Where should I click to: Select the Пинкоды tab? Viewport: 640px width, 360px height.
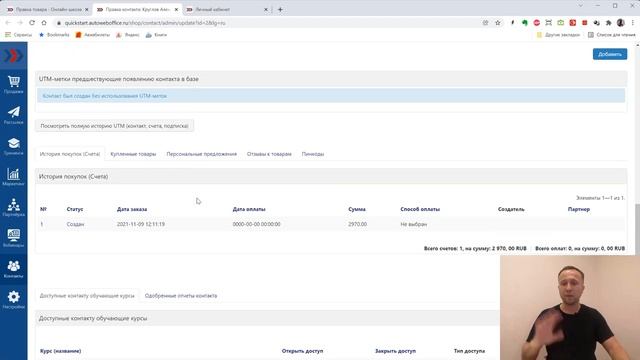pyautogui.click(x=313, y=154)
